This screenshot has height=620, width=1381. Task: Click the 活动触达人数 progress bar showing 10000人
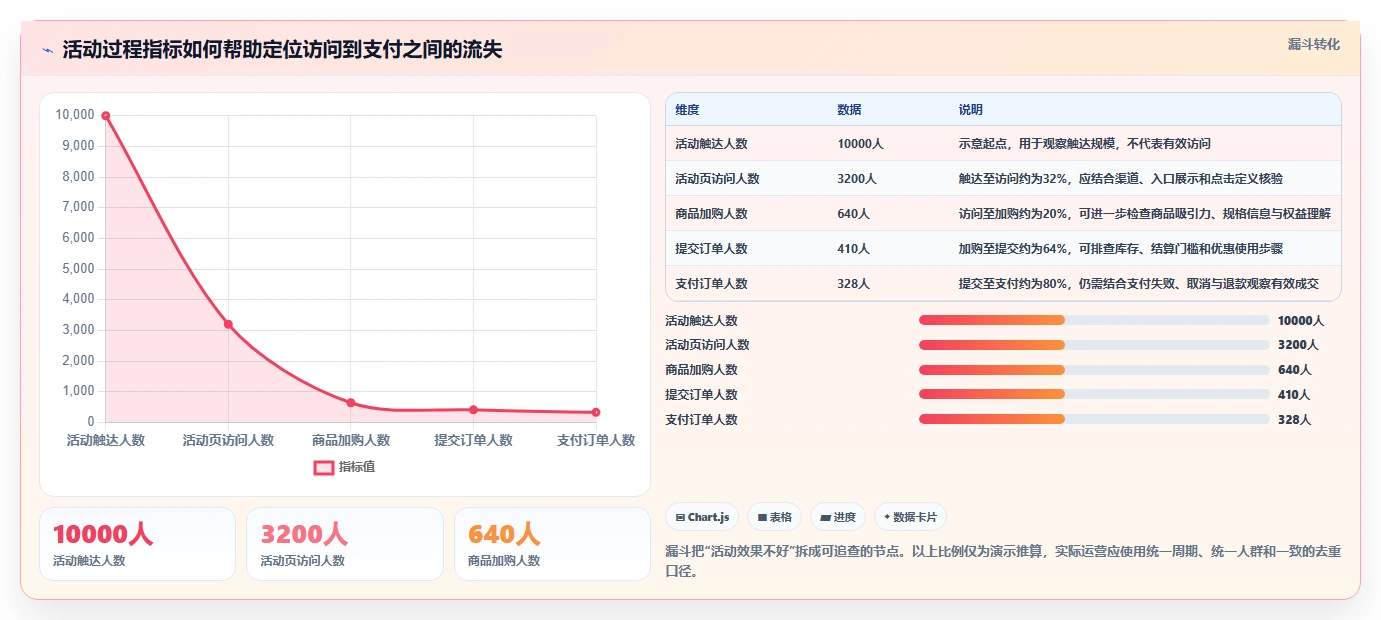point(1094,320)
